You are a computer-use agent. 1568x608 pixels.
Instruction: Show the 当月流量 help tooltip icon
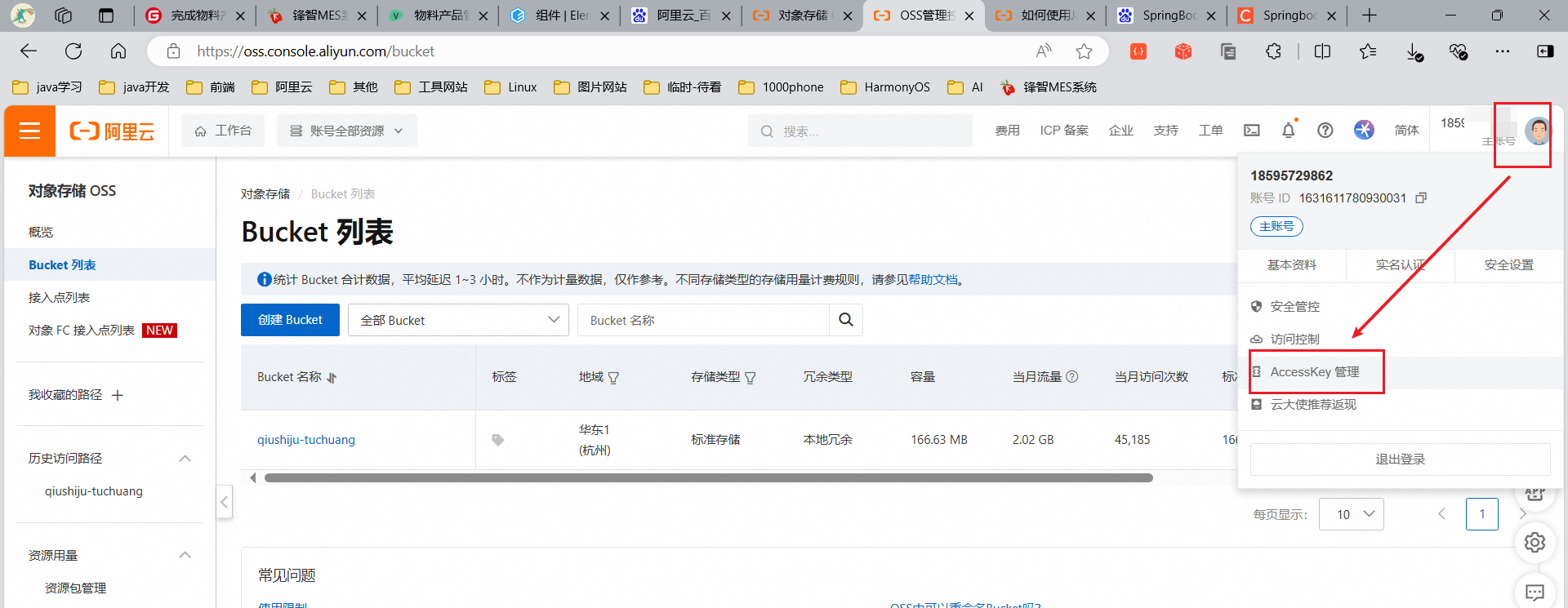coord(1072,377)
